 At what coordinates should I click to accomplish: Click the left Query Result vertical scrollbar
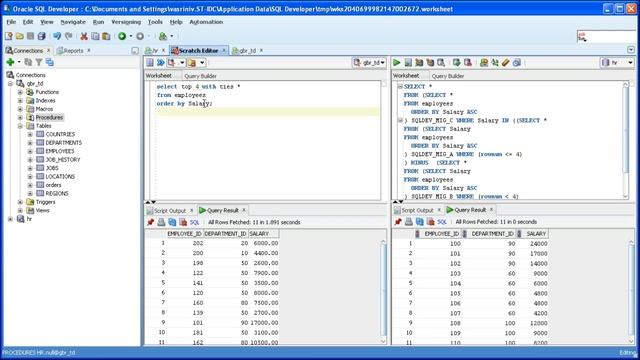pos(383,291)
